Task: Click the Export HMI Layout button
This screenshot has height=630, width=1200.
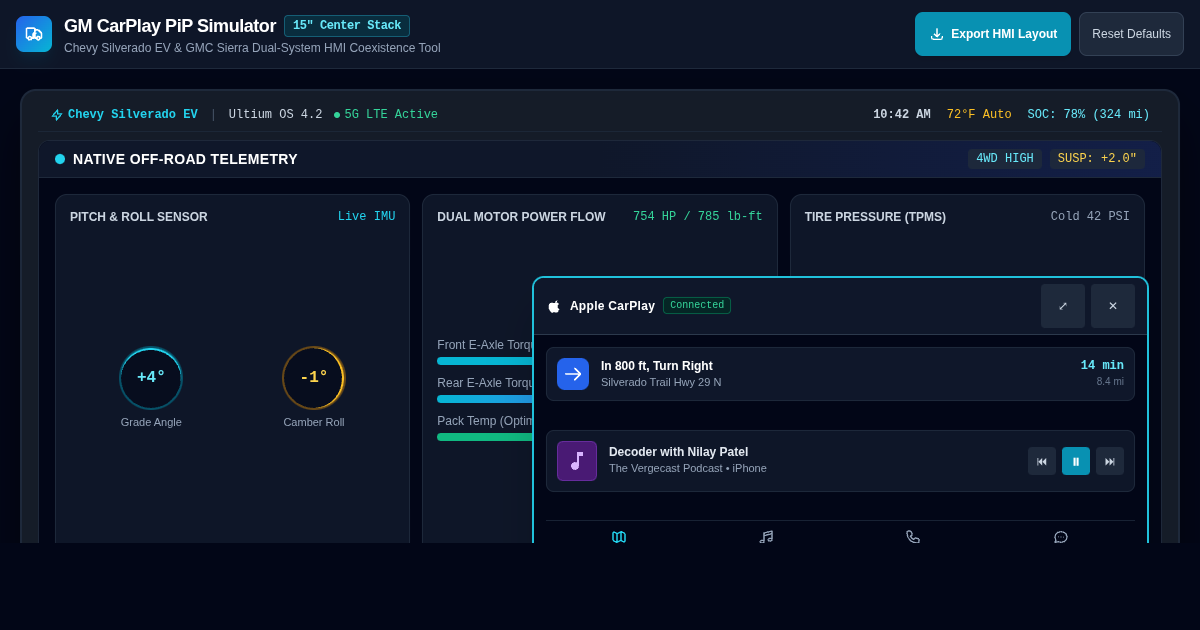Action: point(993,34)
